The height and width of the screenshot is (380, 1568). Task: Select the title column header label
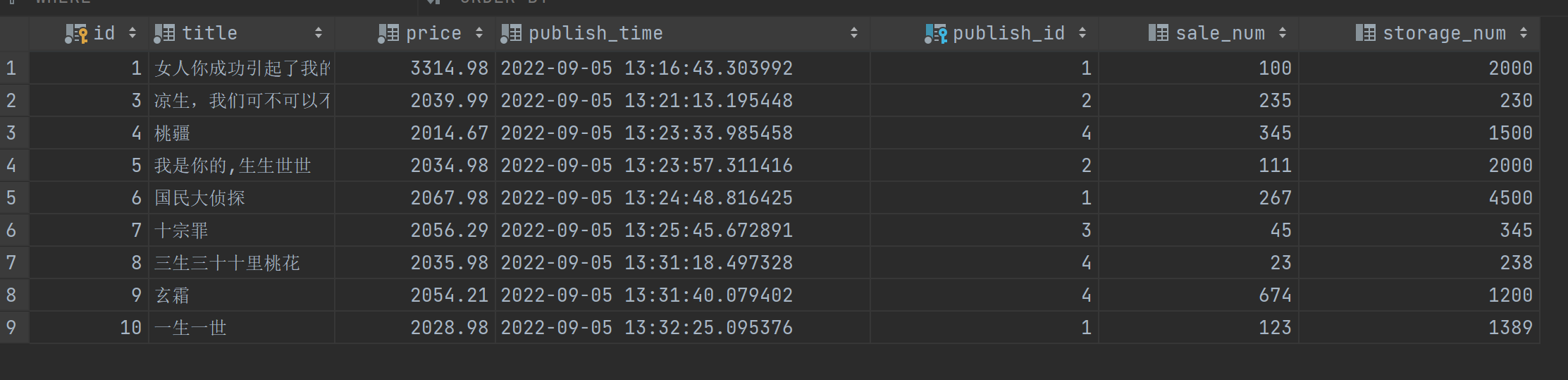tap(209, 33)
